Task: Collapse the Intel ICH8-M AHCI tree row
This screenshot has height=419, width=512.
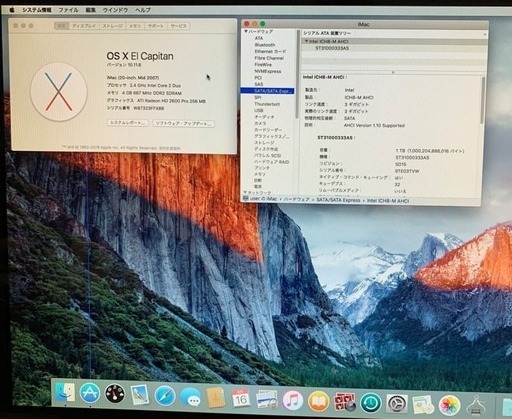Action: click(x=306, y=41)
